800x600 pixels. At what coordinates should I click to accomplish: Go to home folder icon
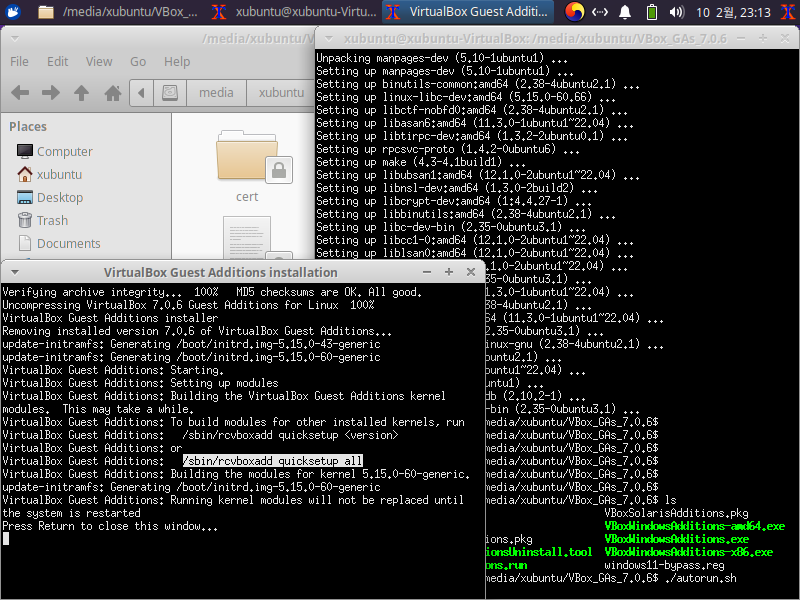coord(113,93)
